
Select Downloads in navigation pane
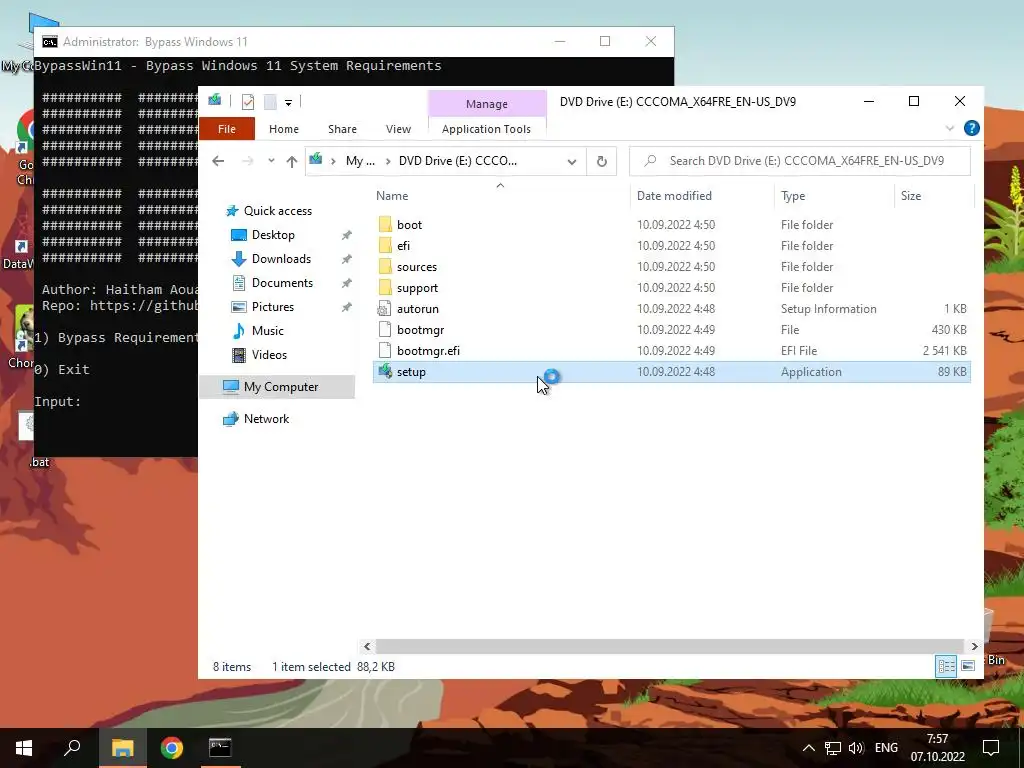point(281,259)
